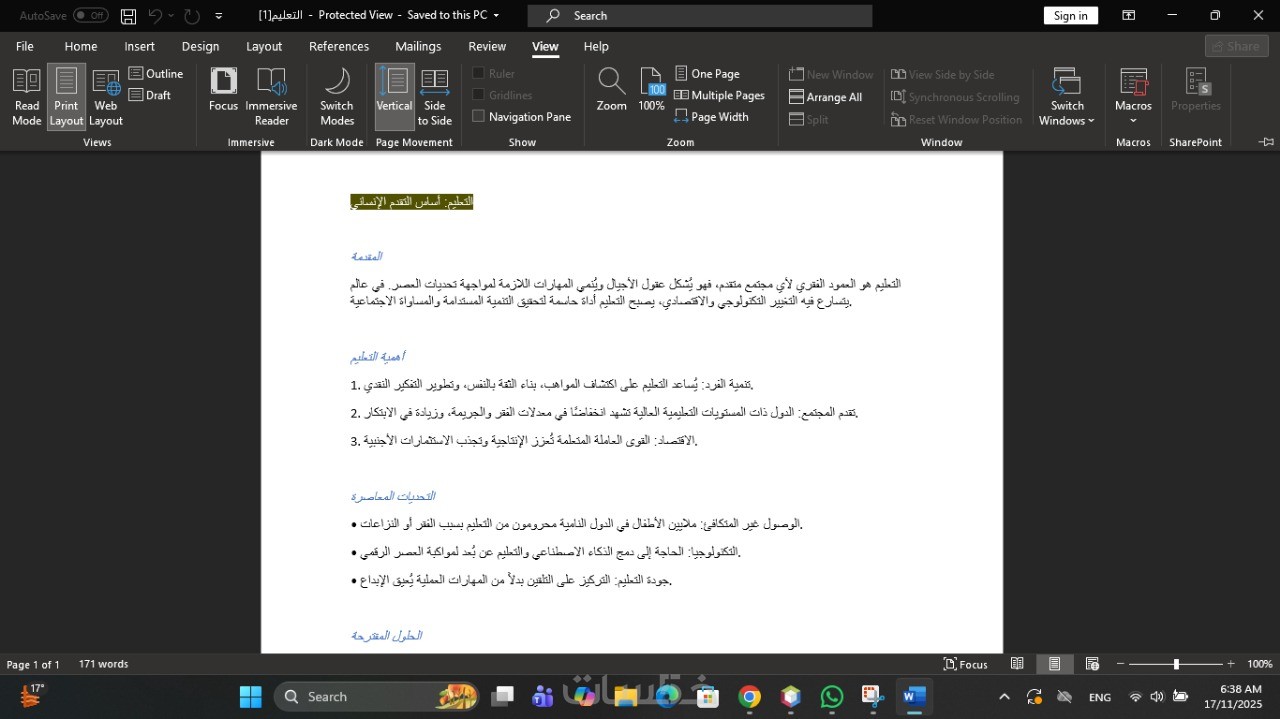
Task: Open Ribbon Display Options icon
Action: 1128,16
